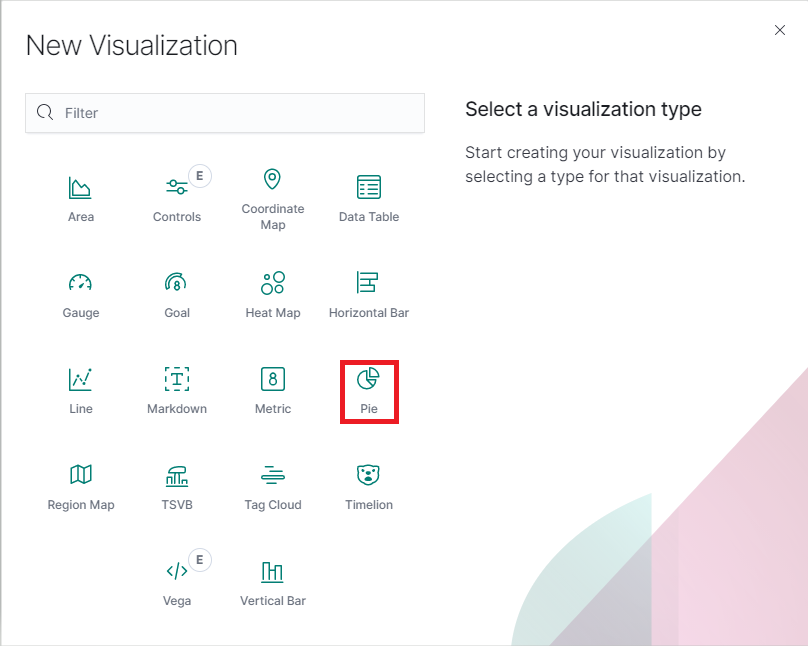808x646 pixels.
Task: Choose the Gauge visualization
Action: [81, 284]
